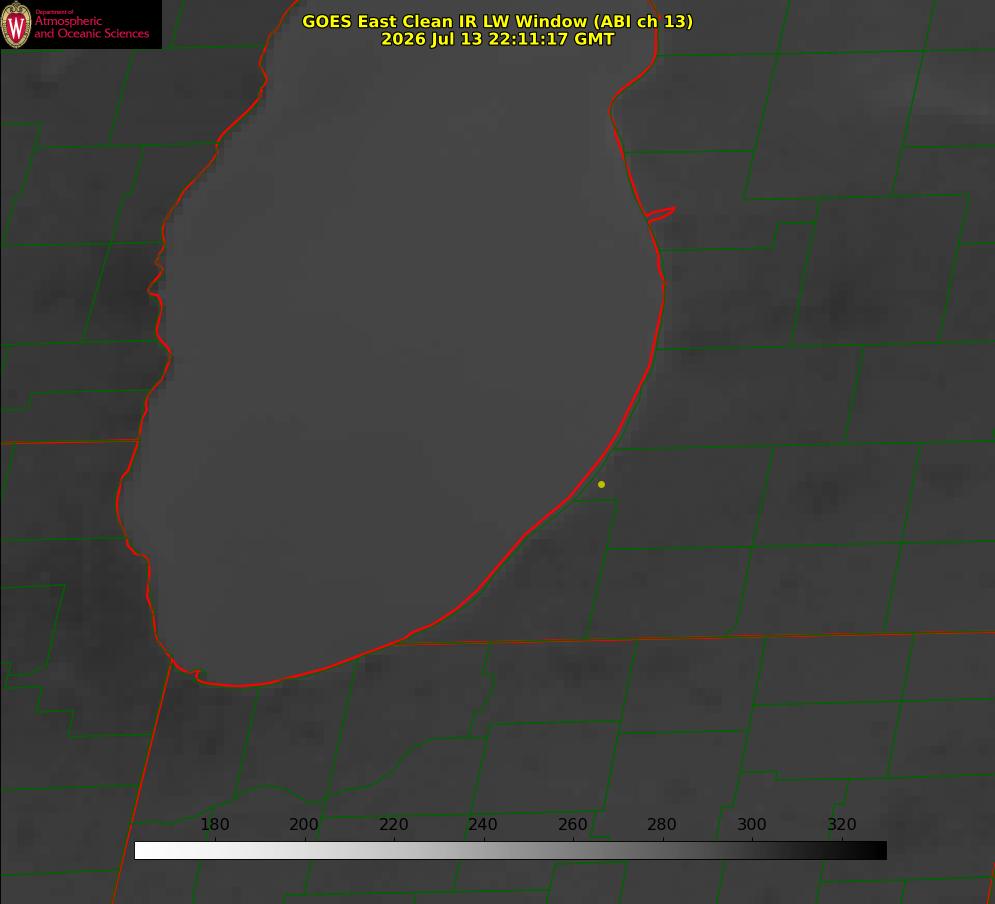The height and width of the screenshot is (904, 995).
Task: Click the 320 colorbar label
Action: click(x=842, y=824)
